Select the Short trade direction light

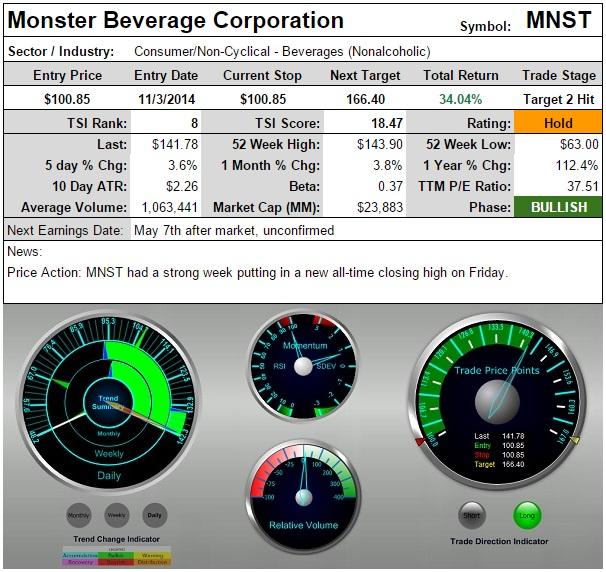coord(472,515)
